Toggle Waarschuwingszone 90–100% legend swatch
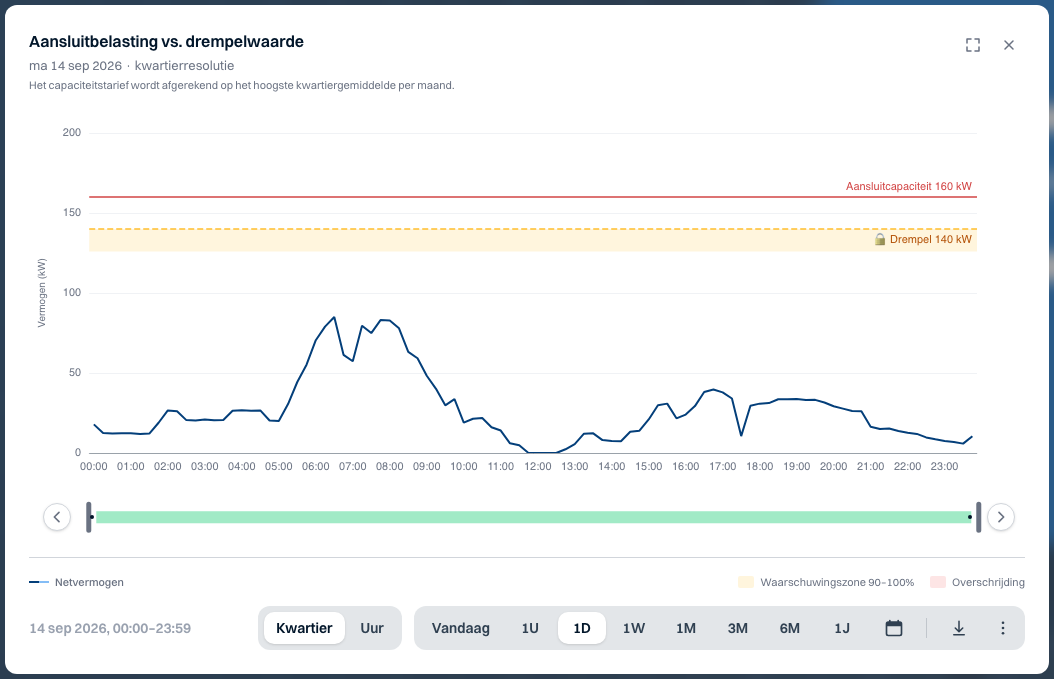The image size is (1054, 679). [x=745, y=582]
